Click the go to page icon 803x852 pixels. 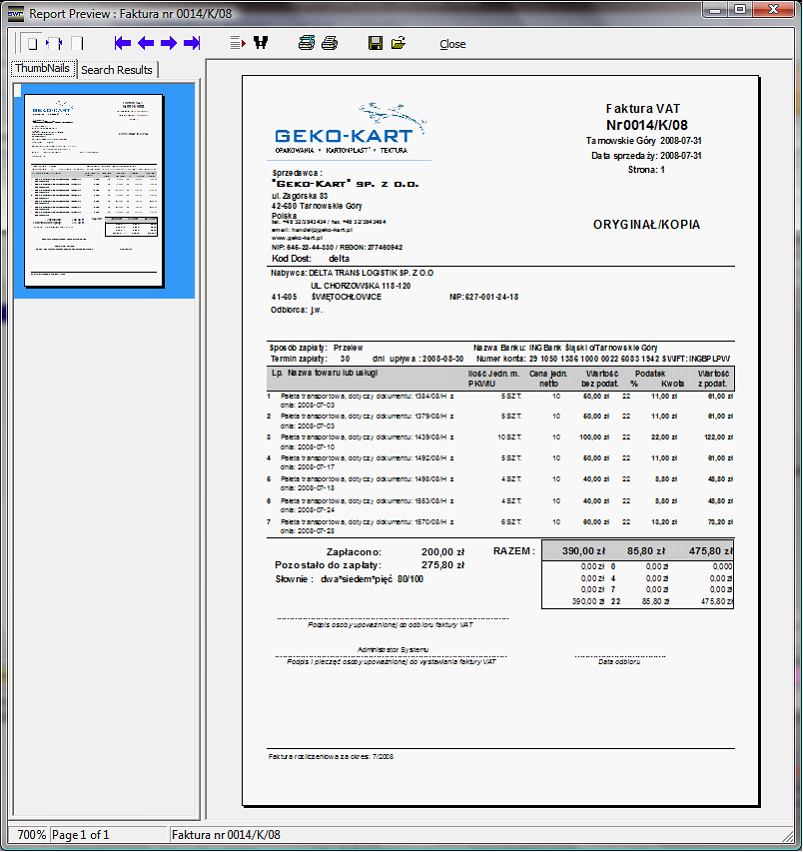coord(237,44)
